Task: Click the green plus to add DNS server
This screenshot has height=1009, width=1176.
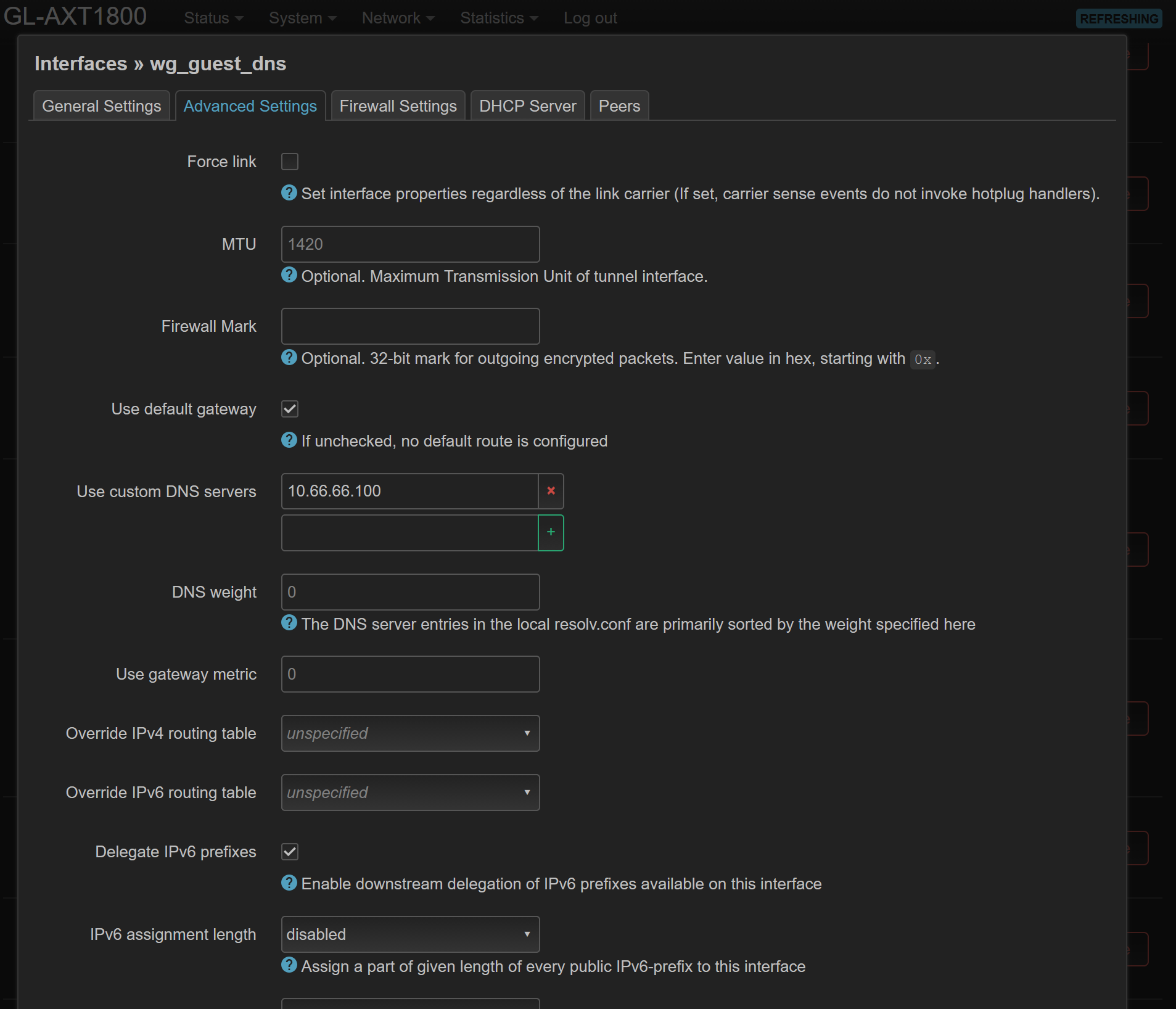Action: click(551, 532)
